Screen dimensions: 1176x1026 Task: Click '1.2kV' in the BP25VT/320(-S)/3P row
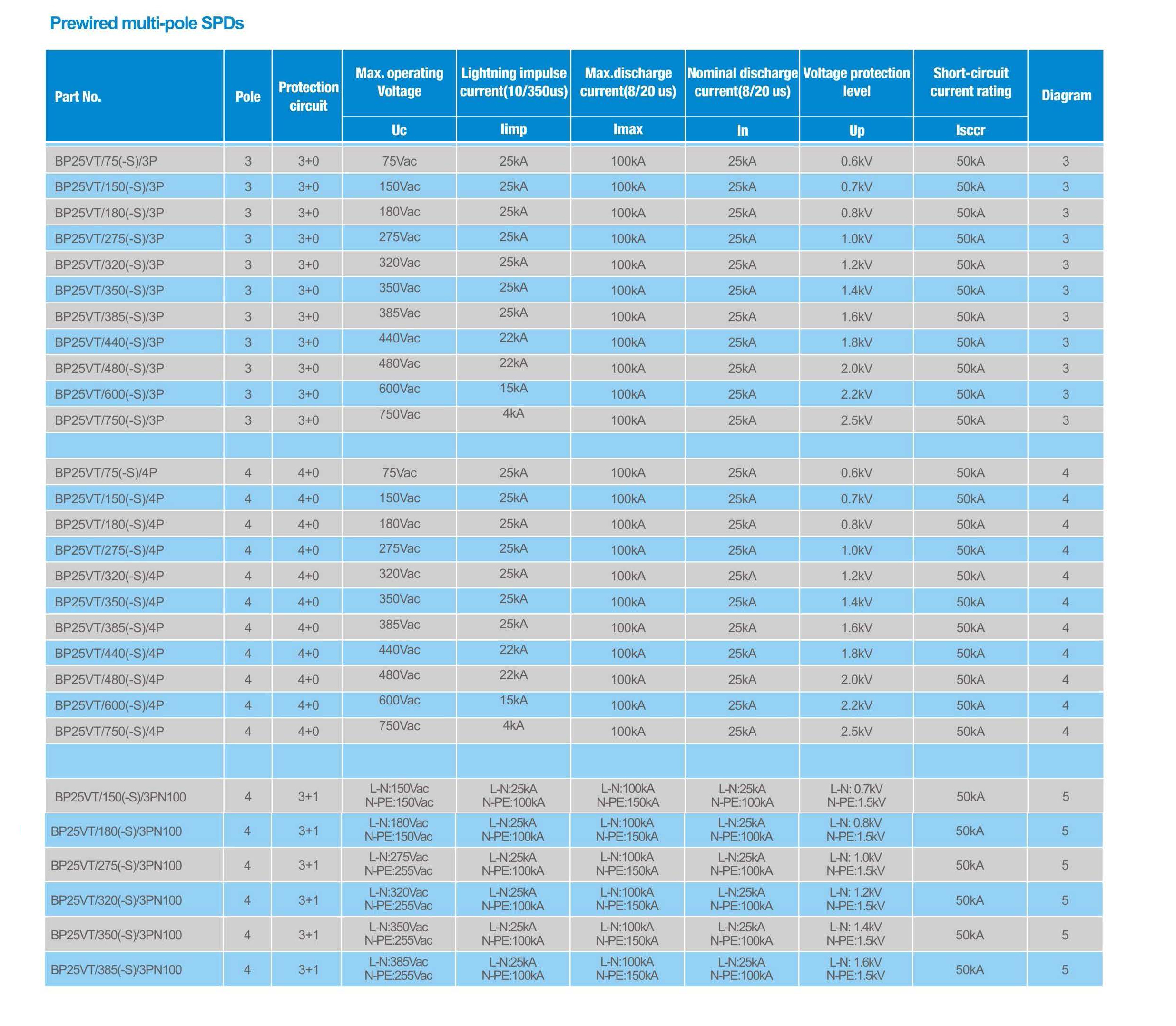856,265
